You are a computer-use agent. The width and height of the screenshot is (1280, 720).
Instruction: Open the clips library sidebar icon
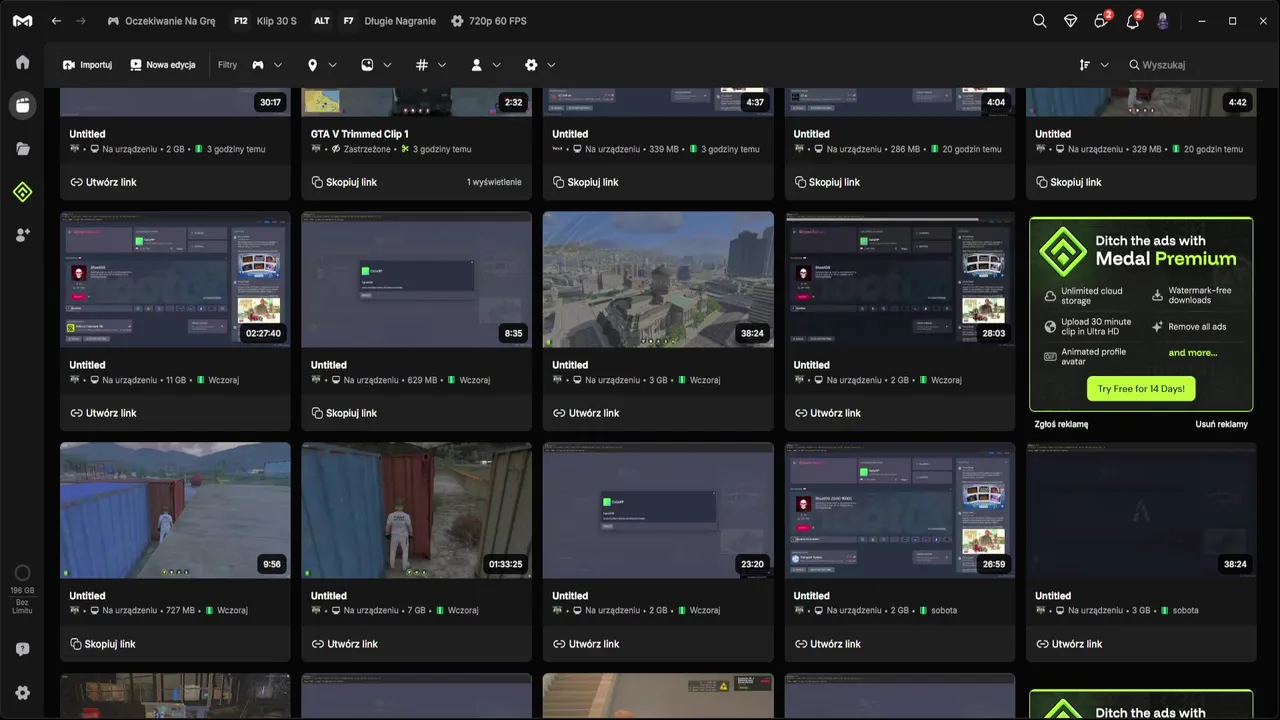point(22,105)
